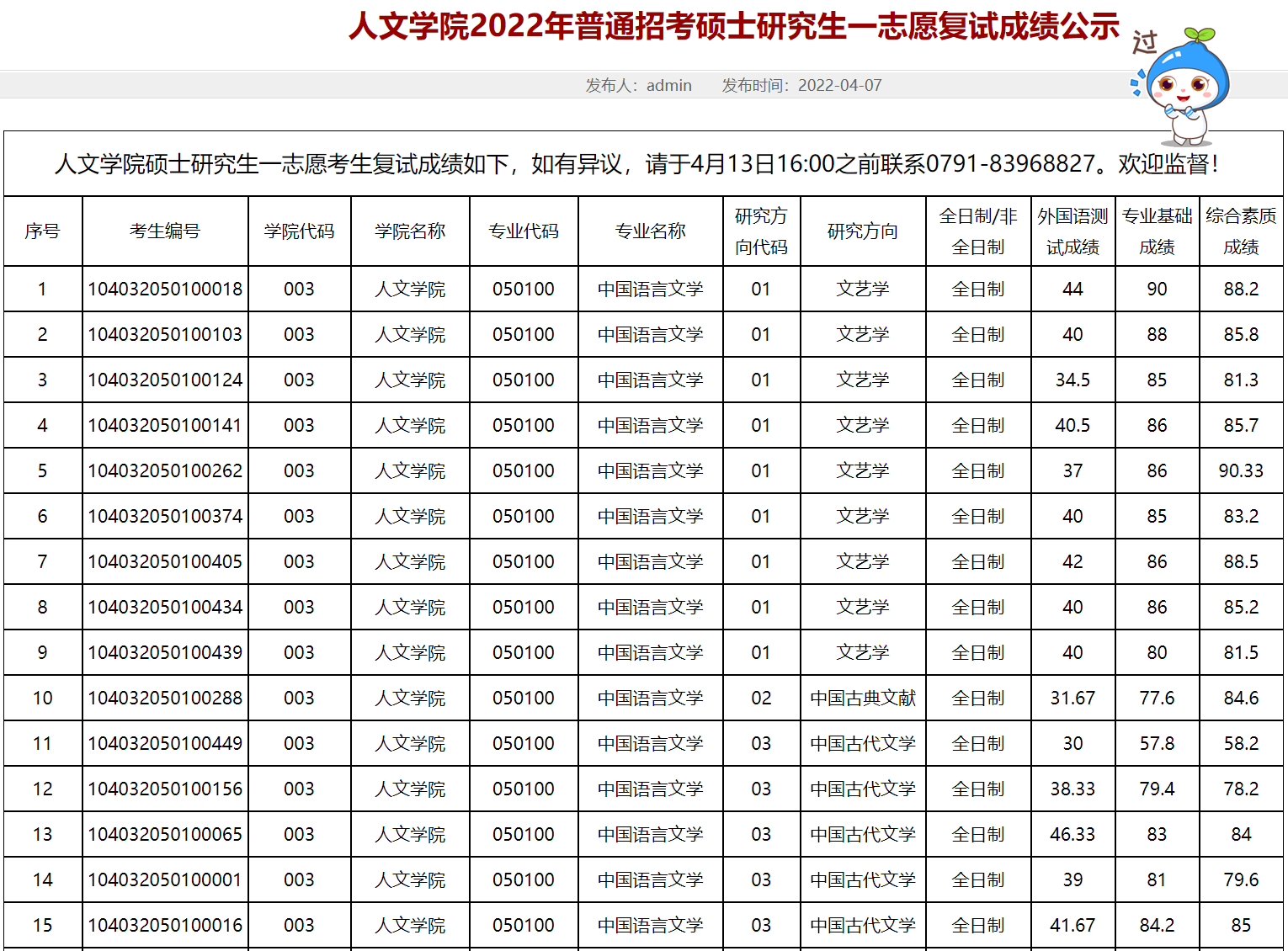Screen dimensions: 1288x951
Task: Click the 外国语测试成绩 column header
Action: tap(1073, 231)
